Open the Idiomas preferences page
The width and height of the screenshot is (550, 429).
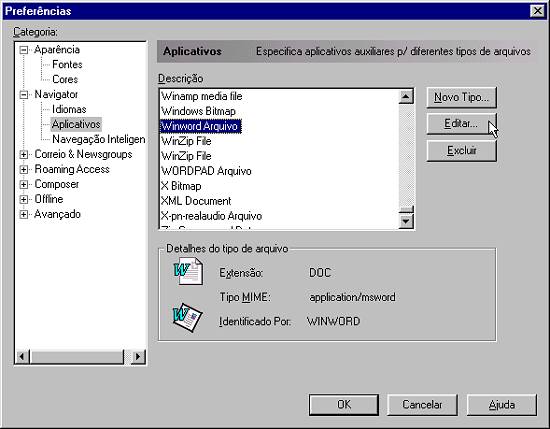[69, 109]
